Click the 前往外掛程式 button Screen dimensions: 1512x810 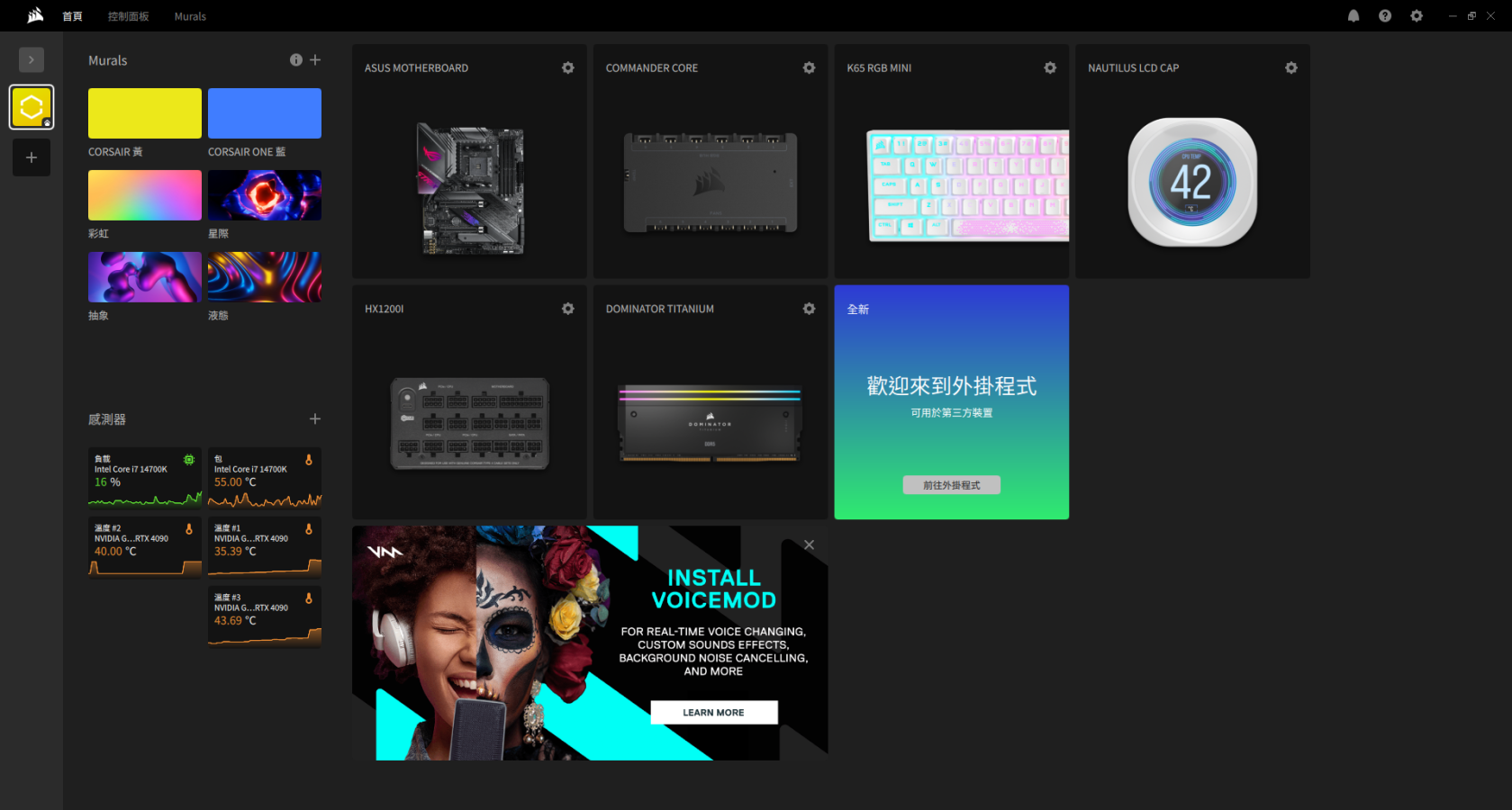point(951,485)
